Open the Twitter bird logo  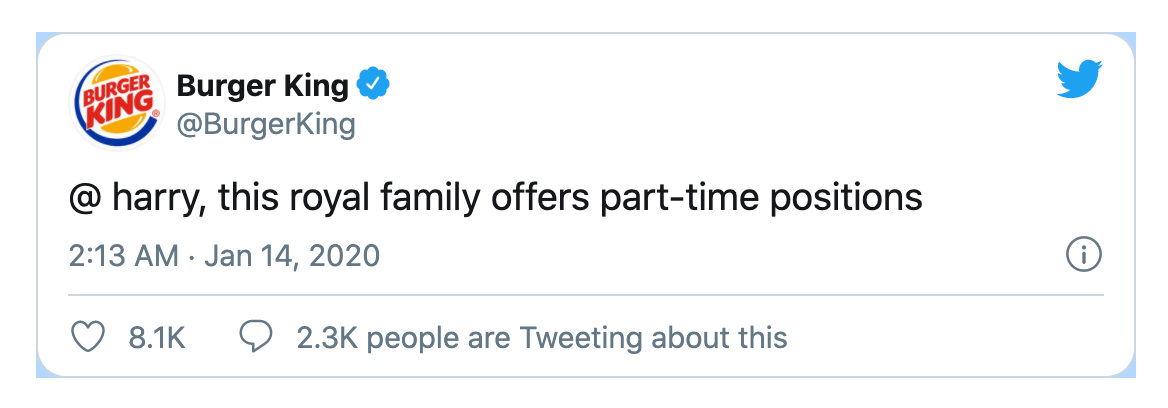point(1080,78)
